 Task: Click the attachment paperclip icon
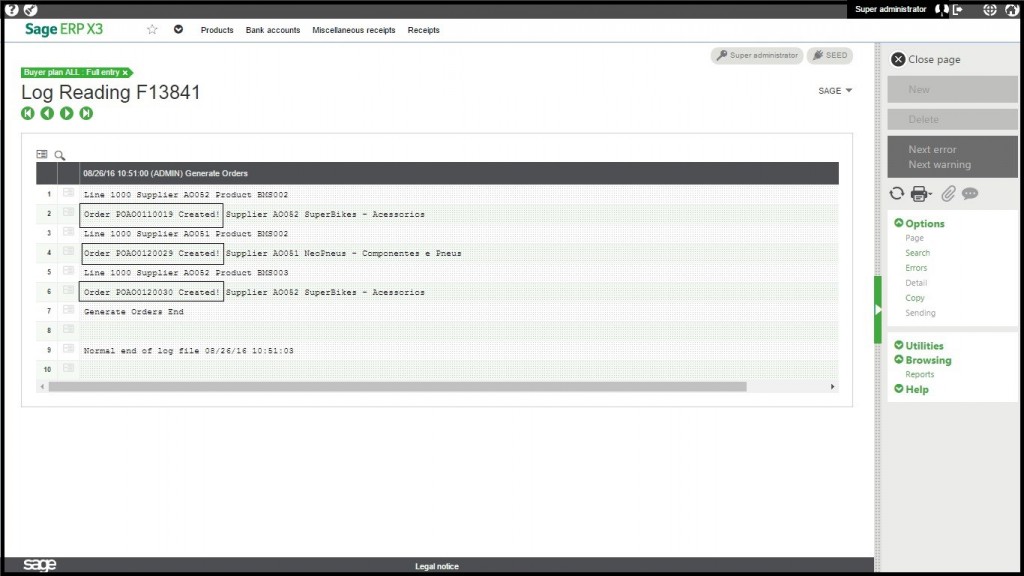(x=948, y=193)
